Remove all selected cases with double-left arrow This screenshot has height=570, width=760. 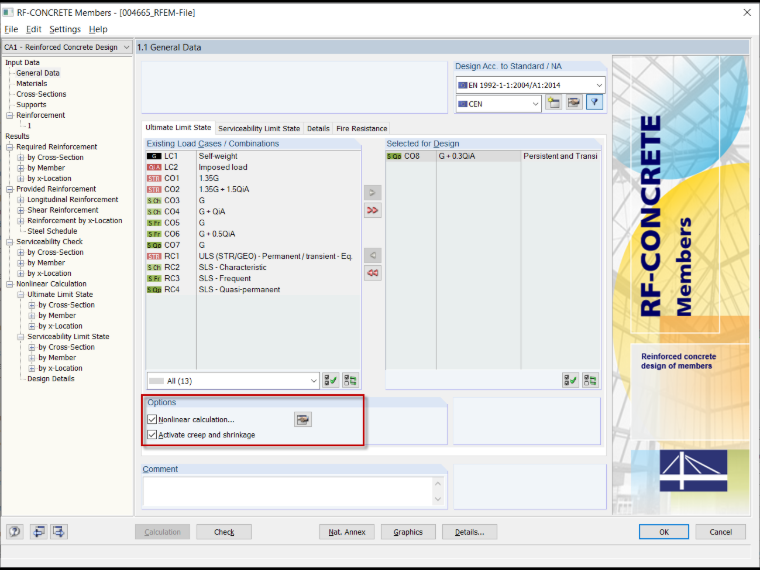[372, 273]
